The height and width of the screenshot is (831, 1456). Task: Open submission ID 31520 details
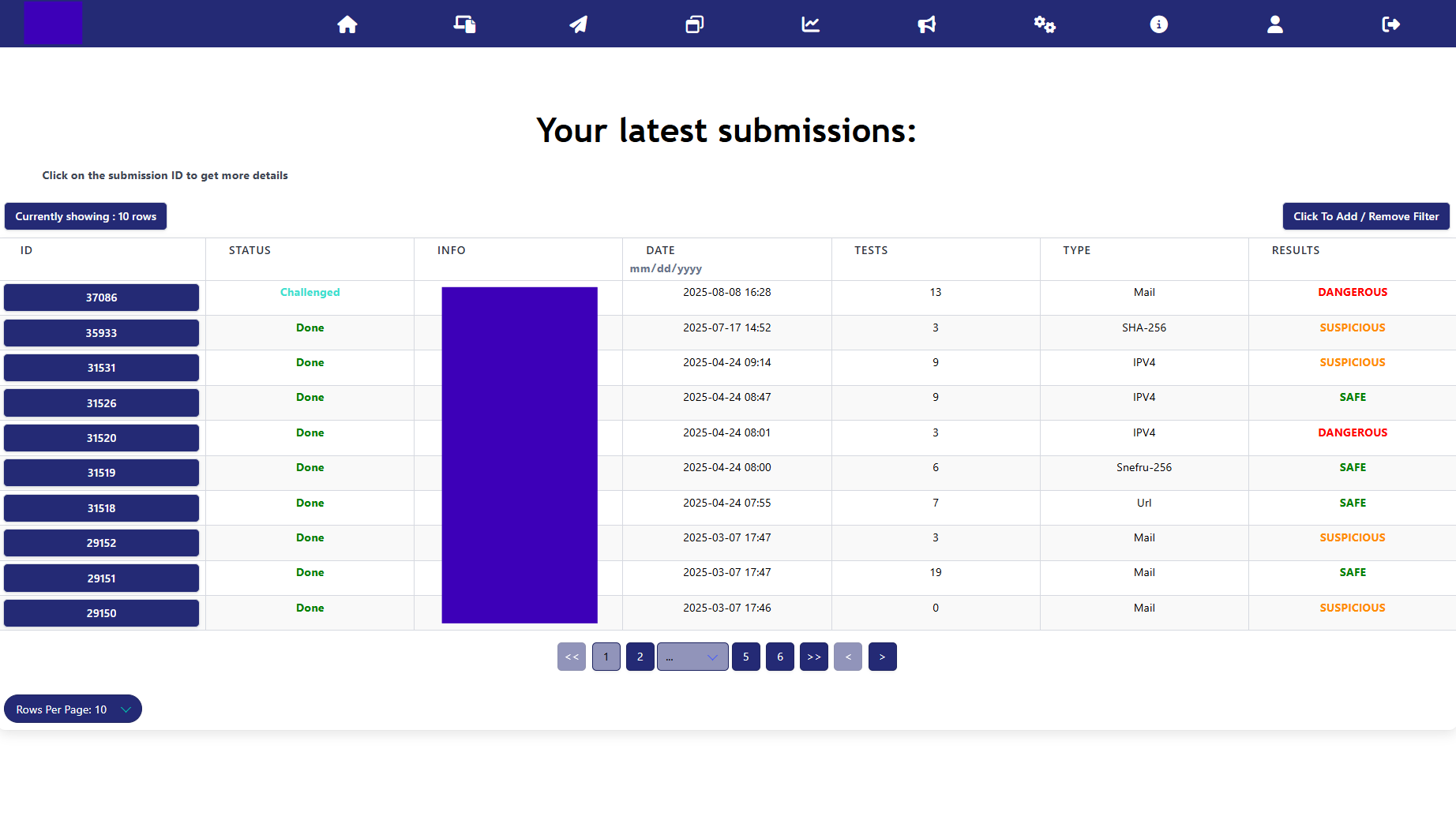pos(101,438)
